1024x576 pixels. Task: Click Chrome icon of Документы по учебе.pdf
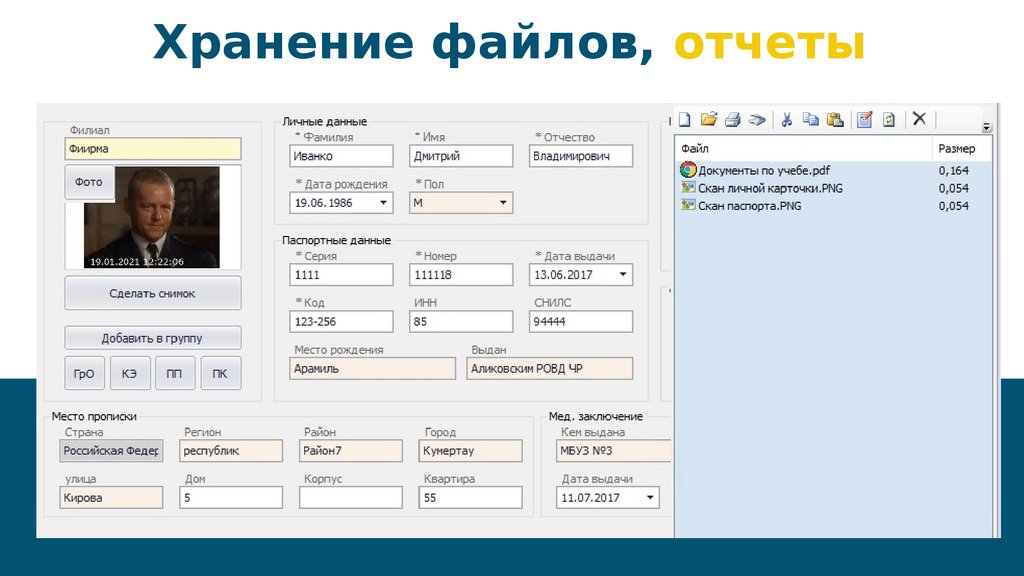pos(688,170)
